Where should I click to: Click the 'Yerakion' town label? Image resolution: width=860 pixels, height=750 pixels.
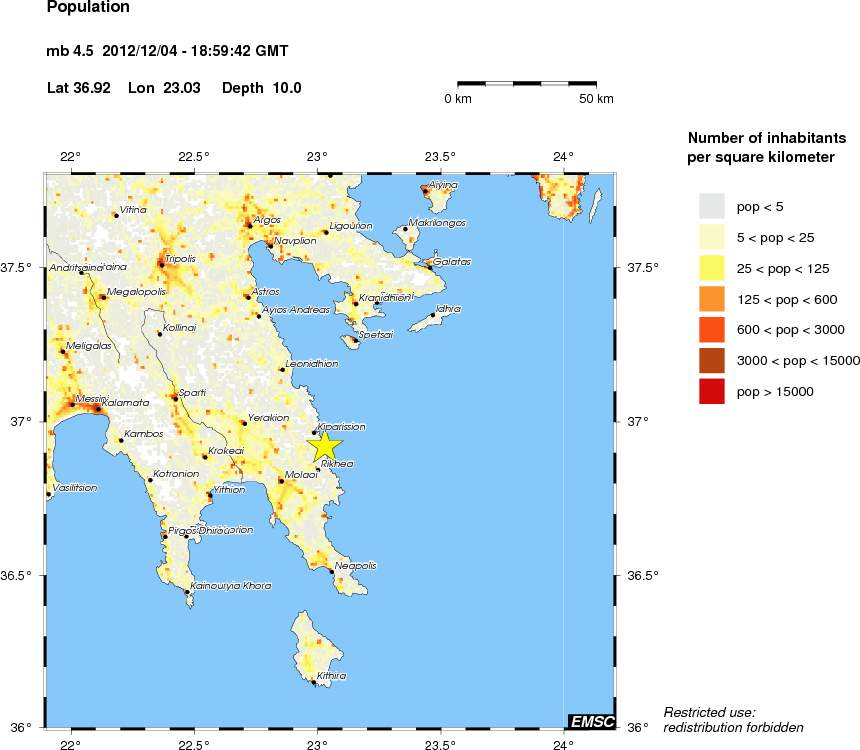[x=269, y=418]
